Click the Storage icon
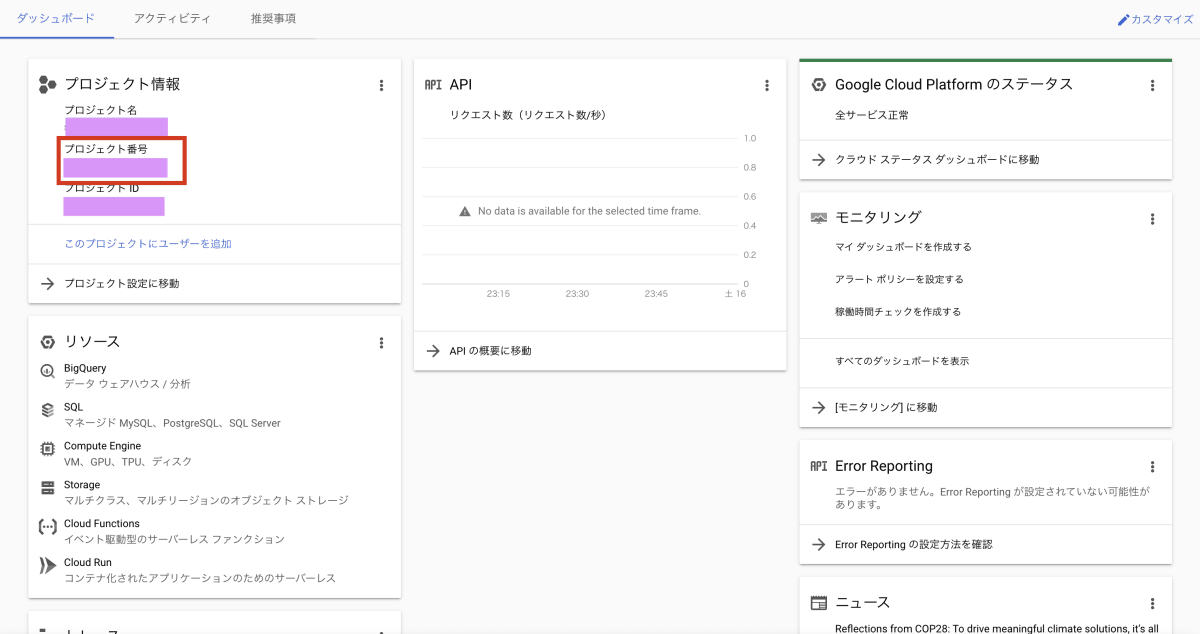Viewport: 1200px width, 634px height. tap(47, 488)
